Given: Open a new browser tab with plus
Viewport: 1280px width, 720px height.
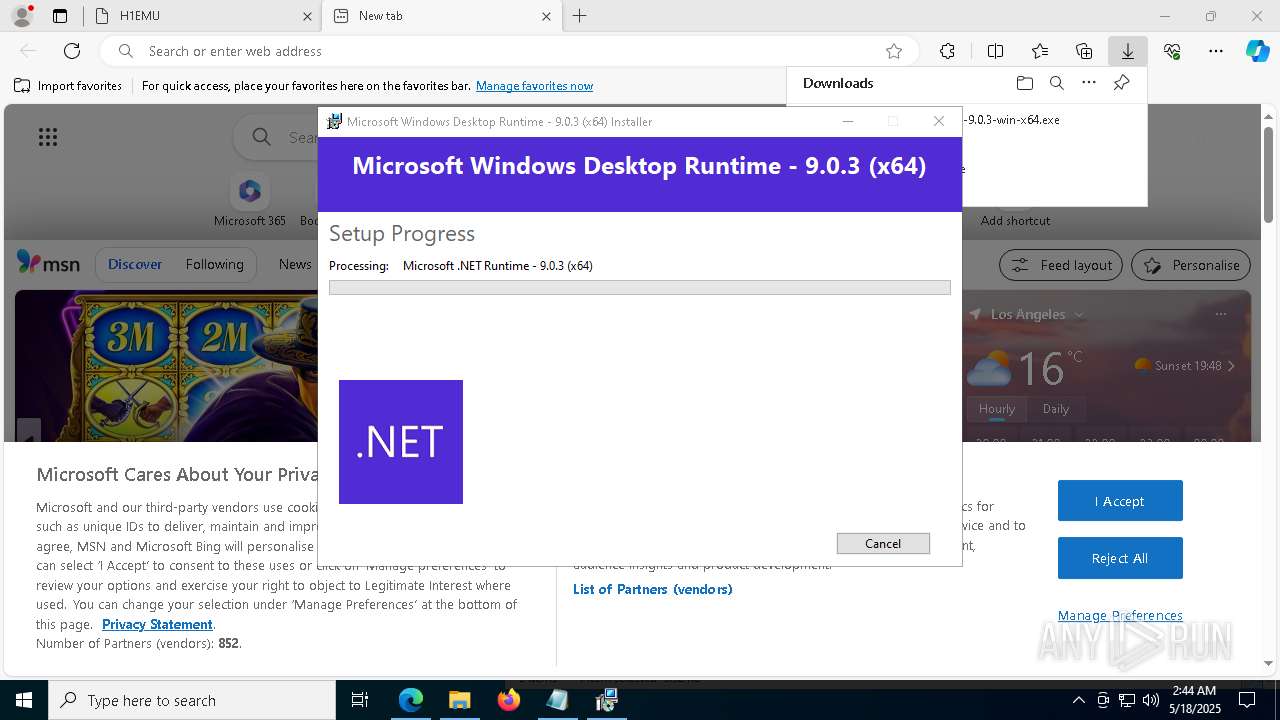Looking at the screenshot, I should (x=579, y=16).
